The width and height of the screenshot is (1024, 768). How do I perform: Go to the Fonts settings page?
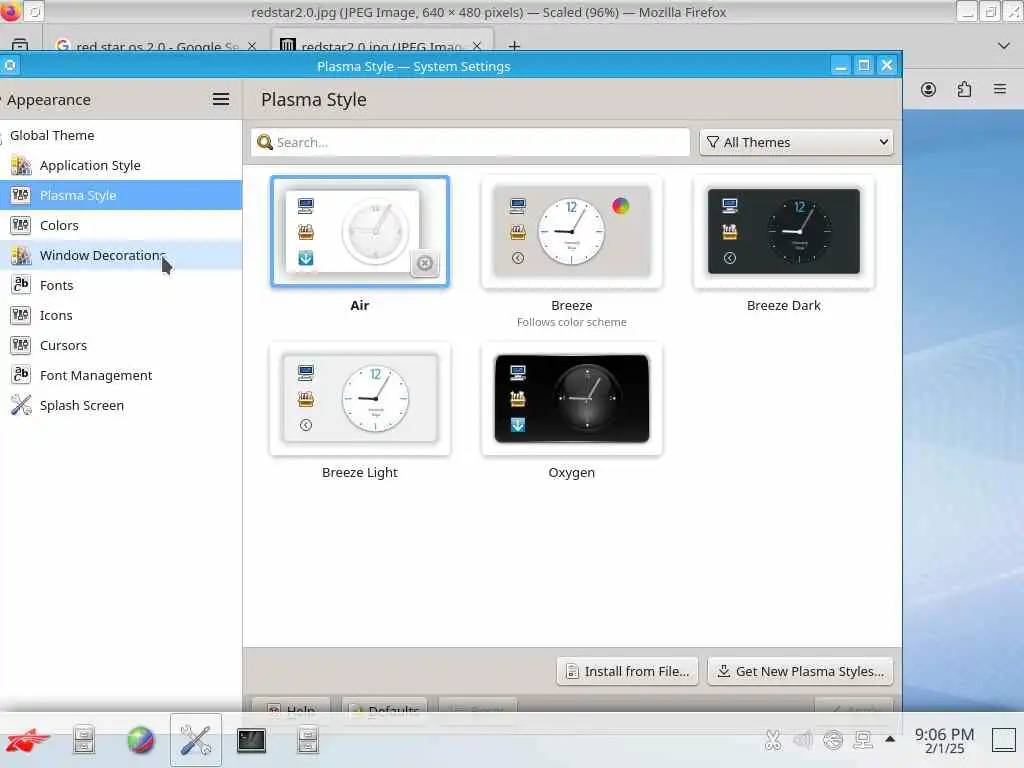pos(121,285)
